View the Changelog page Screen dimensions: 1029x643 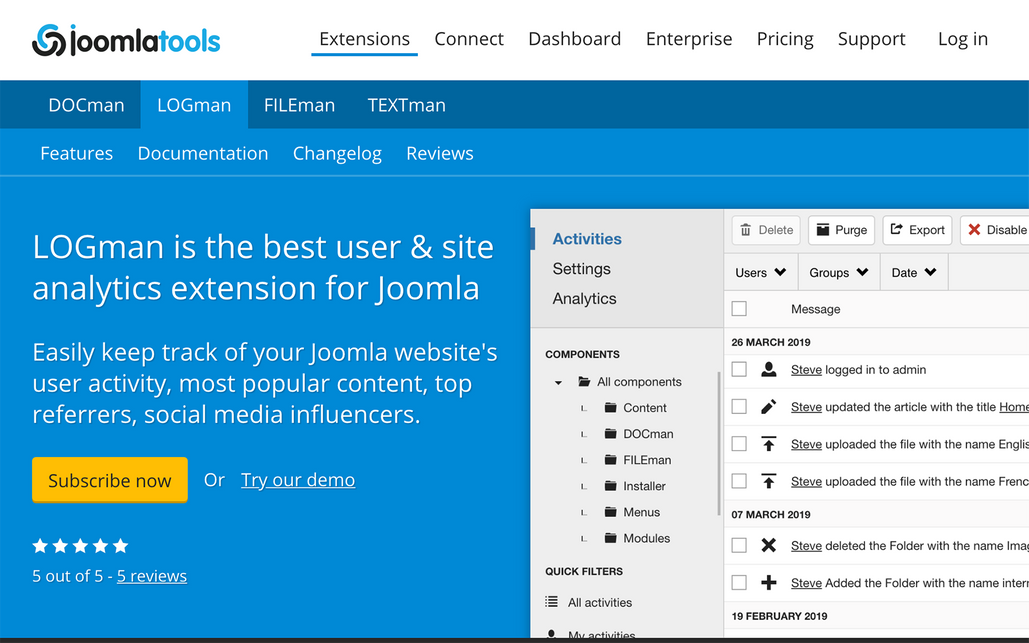coord(337,154)
